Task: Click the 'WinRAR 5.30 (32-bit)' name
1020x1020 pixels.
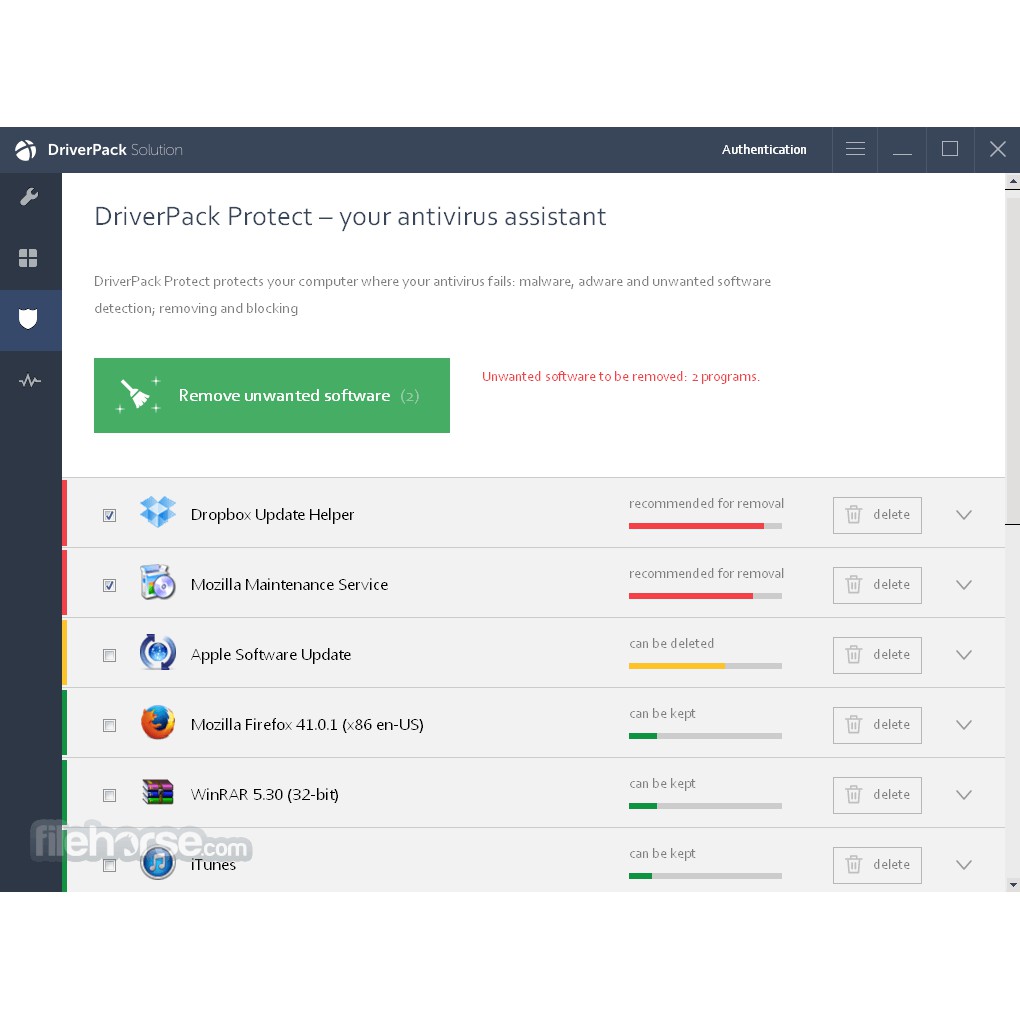Action: (x=264, y=794)
